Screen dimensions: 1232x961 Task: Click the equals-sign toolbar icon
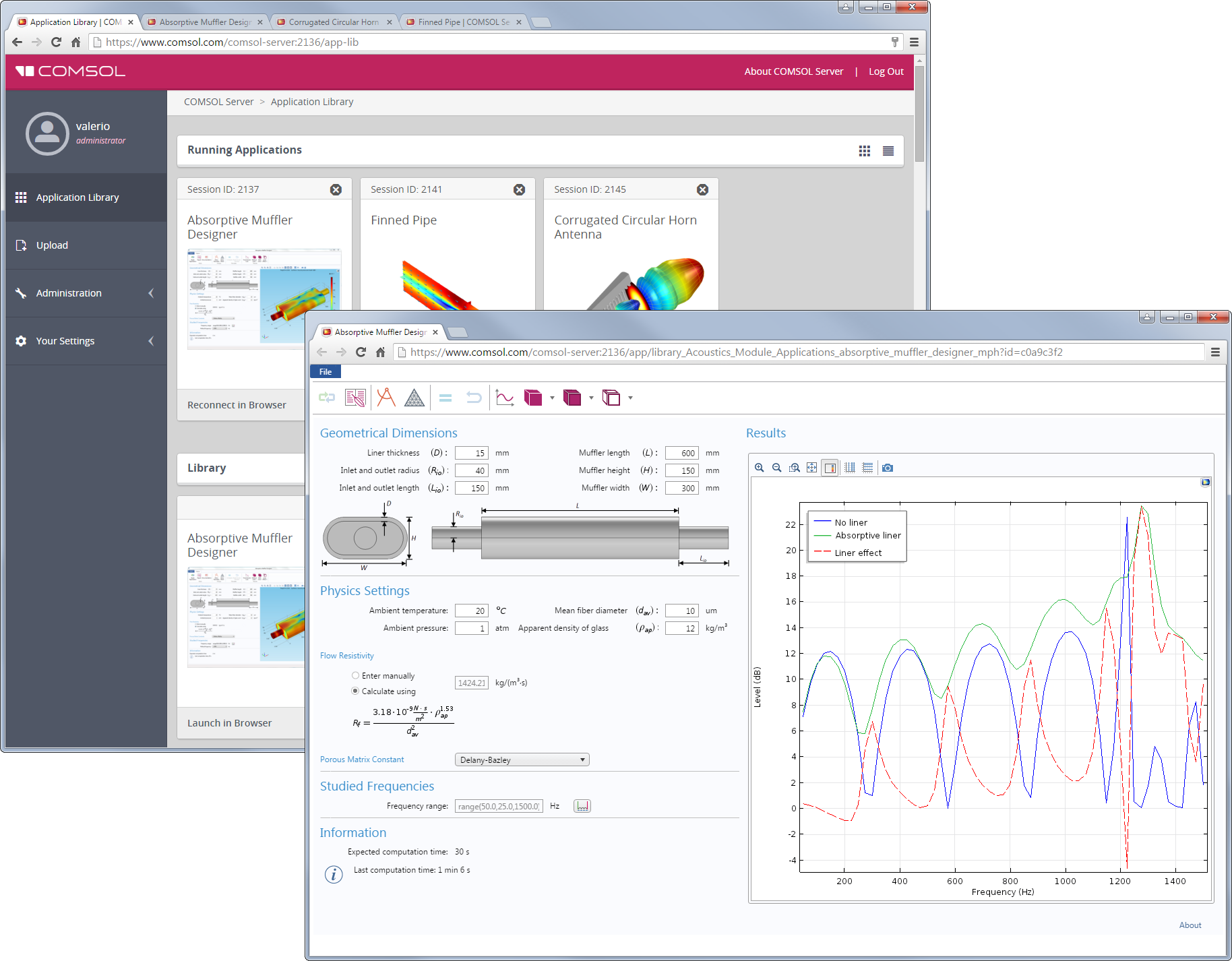point(445,398)
